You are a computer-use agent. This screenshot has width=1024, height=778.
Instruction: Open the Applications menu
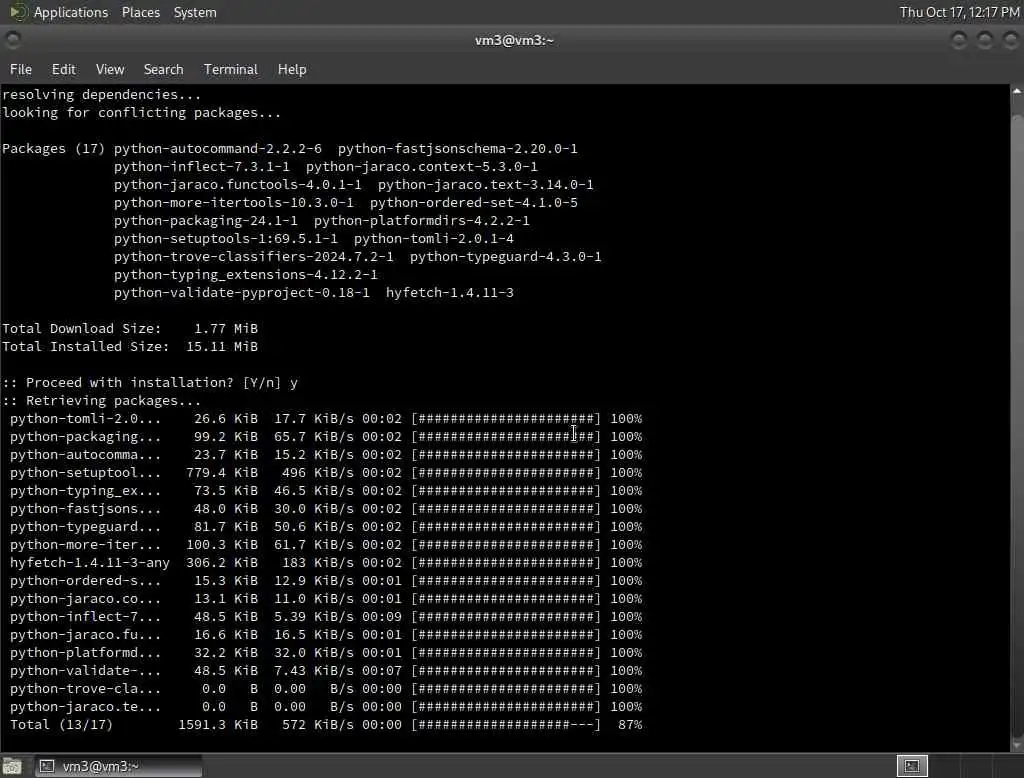(71, 12)
